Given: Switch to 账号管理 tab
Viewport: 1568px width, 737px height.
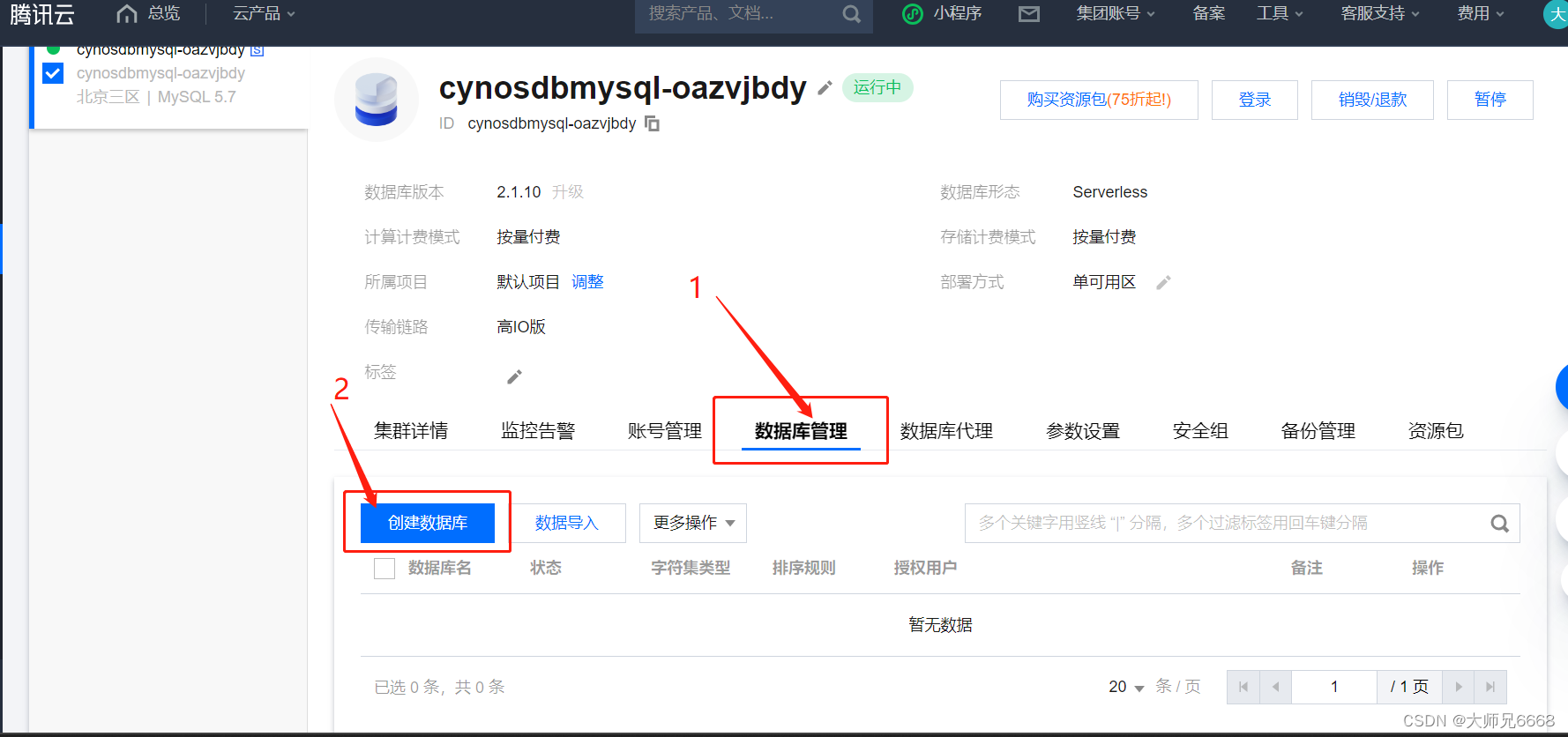Looking at the screenshot, I should 665,431.
